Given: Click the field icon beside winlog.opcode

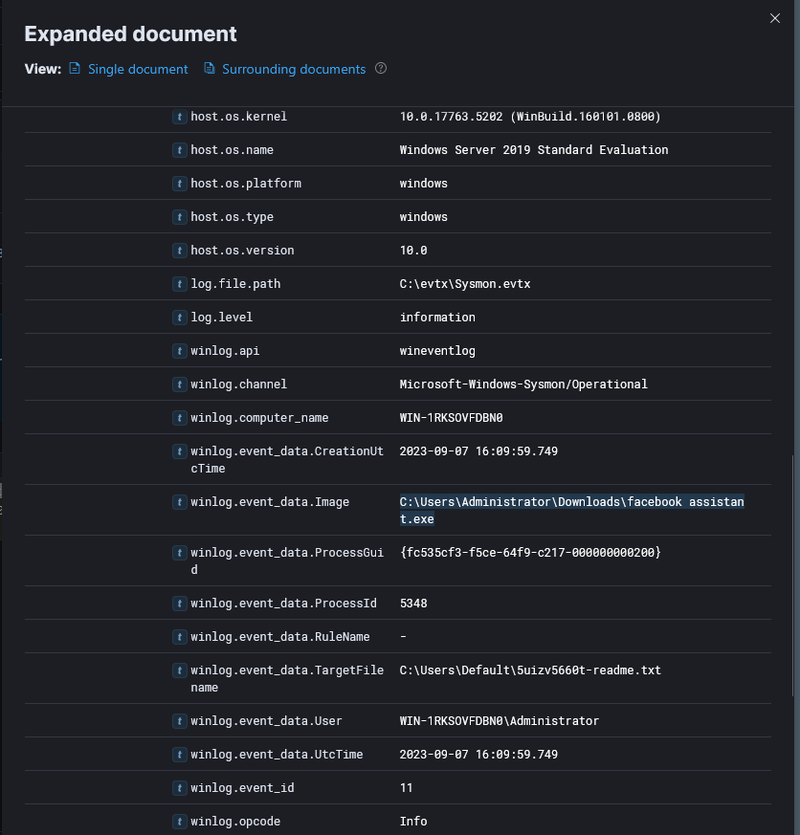Looking at the screenshot, I should tap(179, 821).
